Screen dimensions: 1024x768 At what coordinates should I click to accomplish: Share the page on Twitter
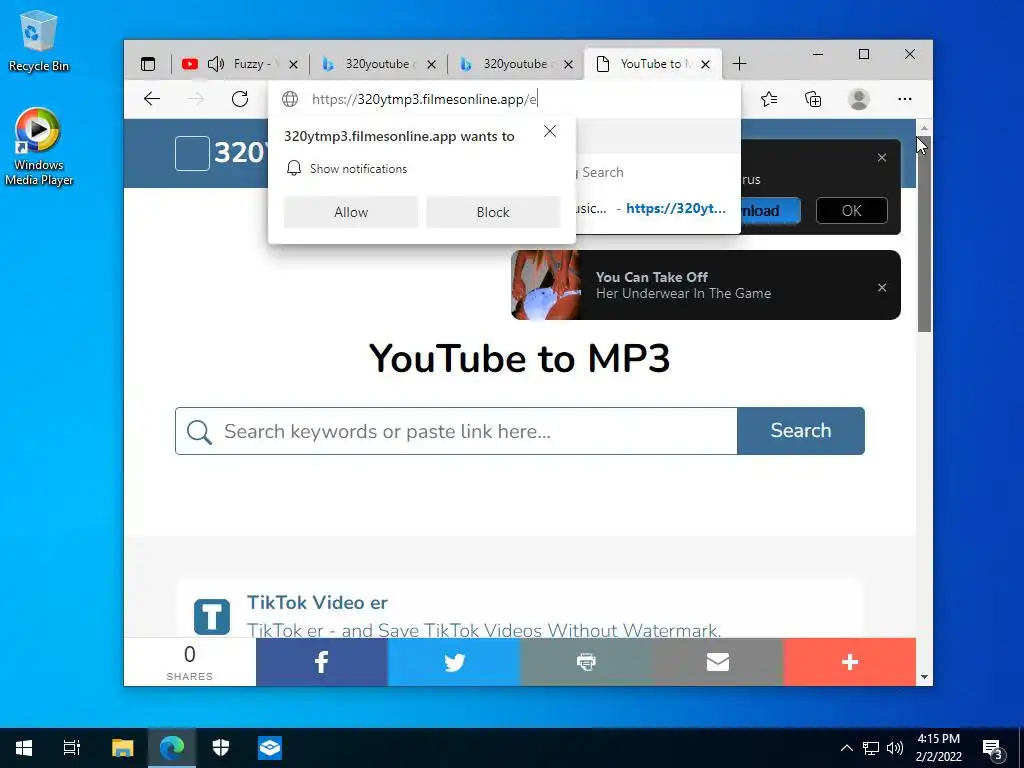(x=454, y=662)
